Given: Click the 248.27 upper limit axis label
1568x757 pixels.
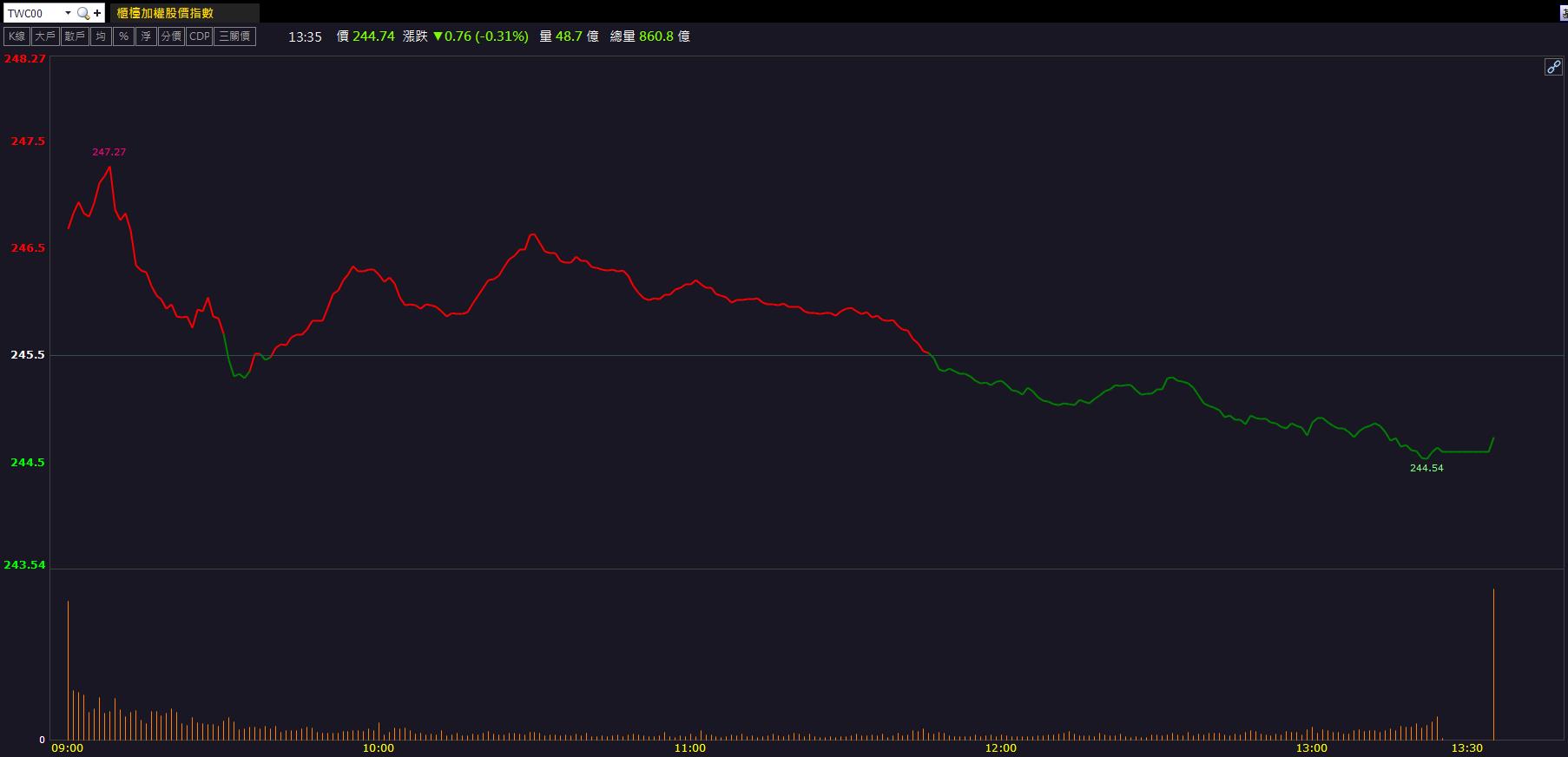Looking at the screenshot, I should pos(24,59).
